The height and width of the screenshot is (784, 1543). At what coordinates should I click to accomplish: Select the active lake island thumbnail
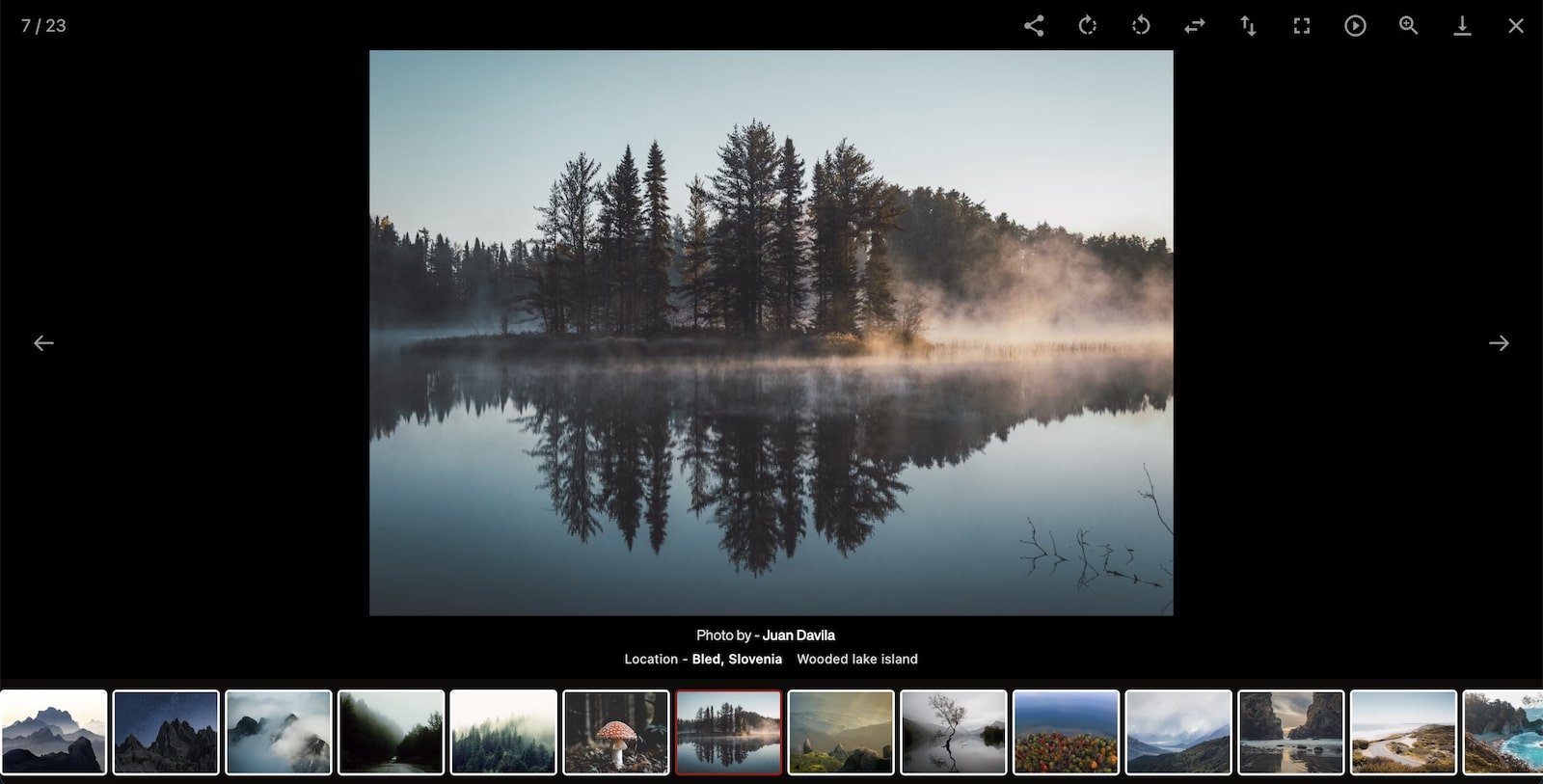(728, 732)
